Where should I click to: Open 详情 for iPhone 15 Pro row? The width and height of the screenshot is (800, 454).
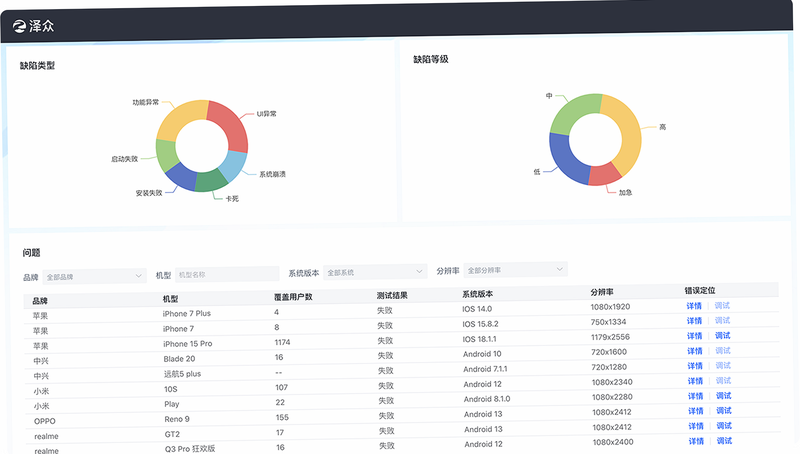coord(694,336)
